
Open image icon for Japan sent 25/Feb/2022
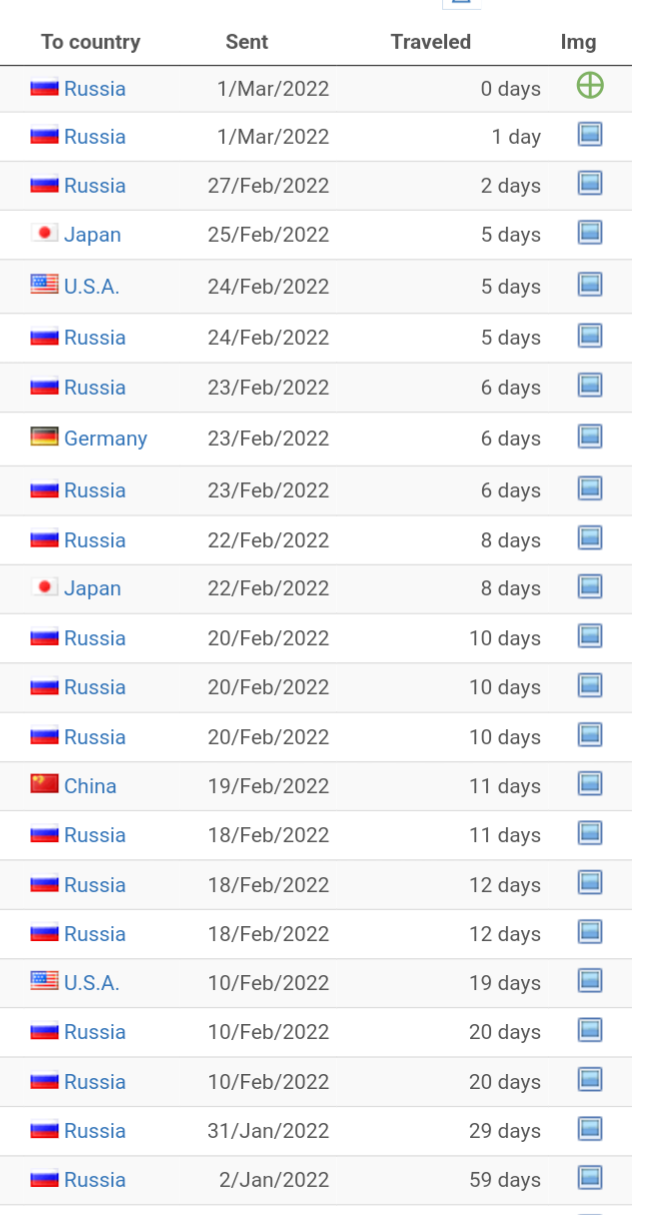pyautogui.click(x=590, y=234)
